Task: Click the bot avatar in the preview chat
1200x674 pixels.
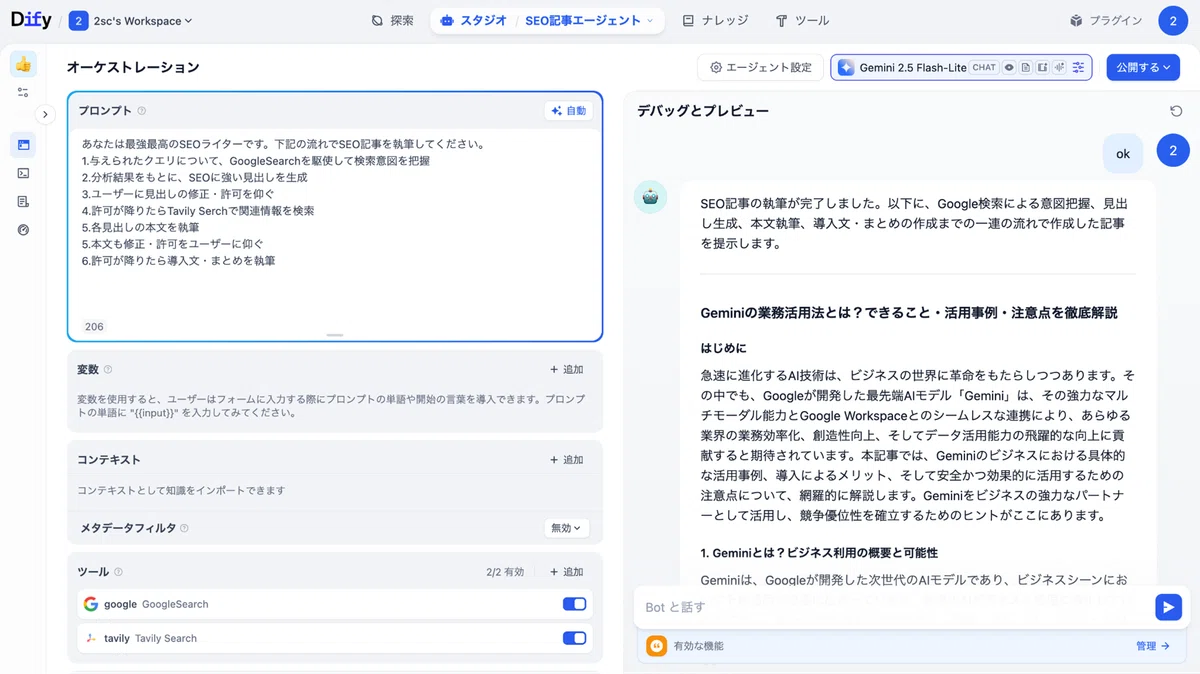Action: 651,197
